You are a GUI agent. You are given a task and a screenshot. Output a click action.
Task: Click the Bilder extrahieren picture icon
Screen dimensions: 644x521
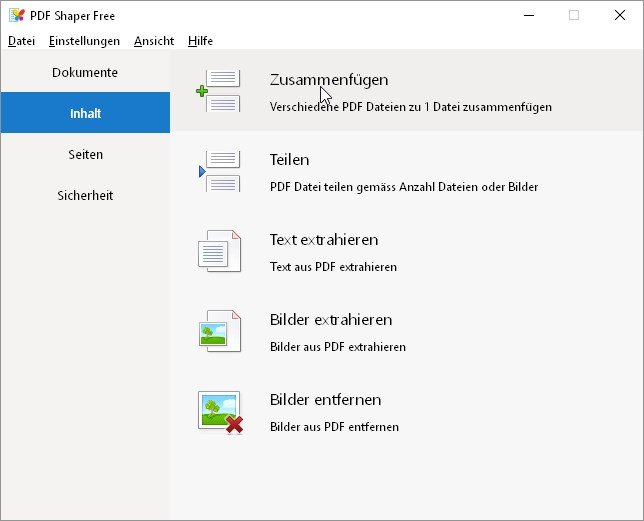tap(220, 331)
